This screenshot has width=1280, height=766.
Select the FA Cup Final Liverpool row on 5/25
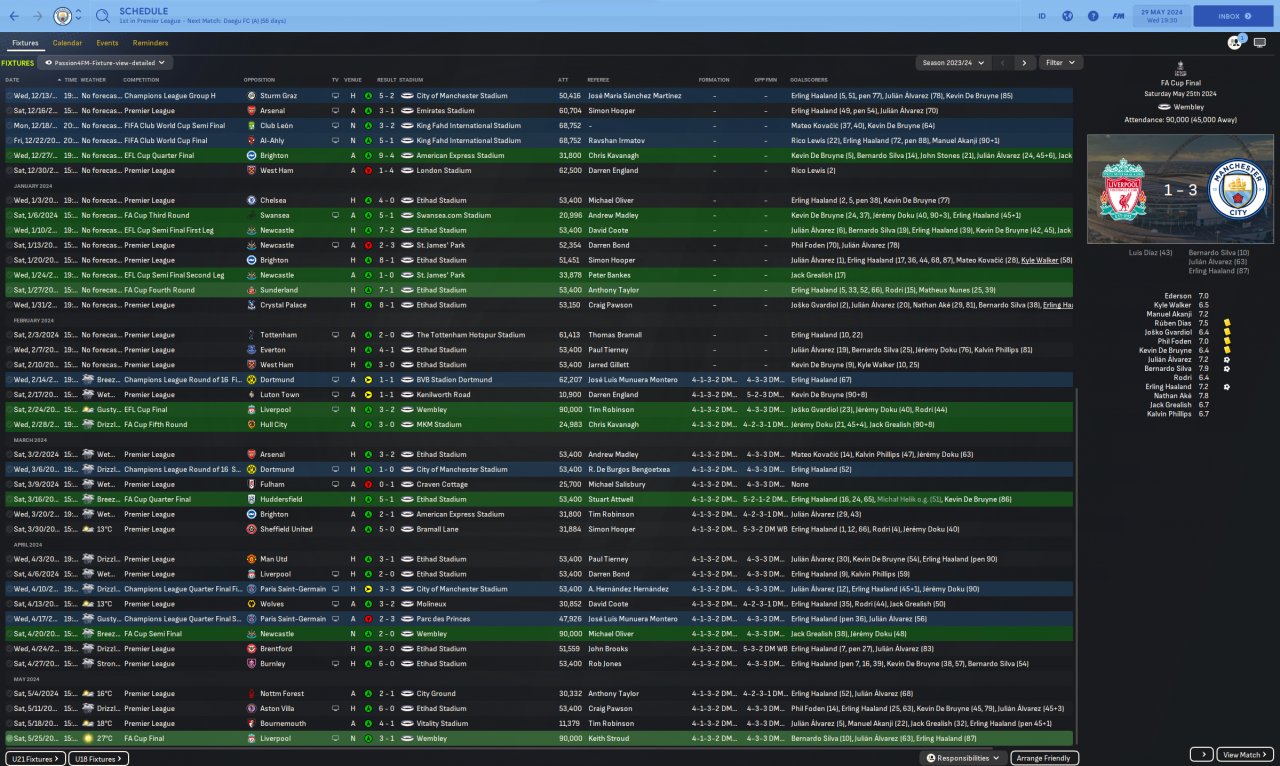(x=538, y=738)
